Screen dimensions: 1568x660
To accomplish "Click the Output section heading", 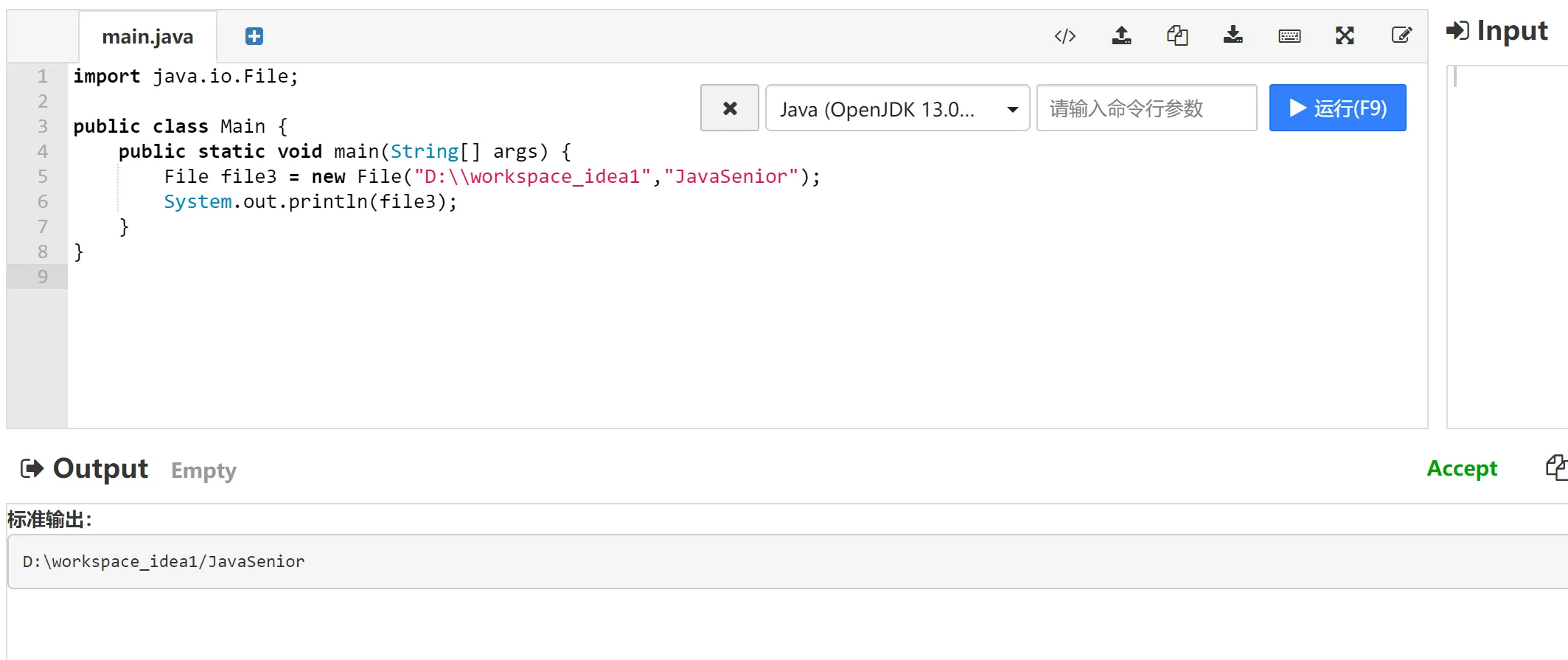I will pos(100,469).
